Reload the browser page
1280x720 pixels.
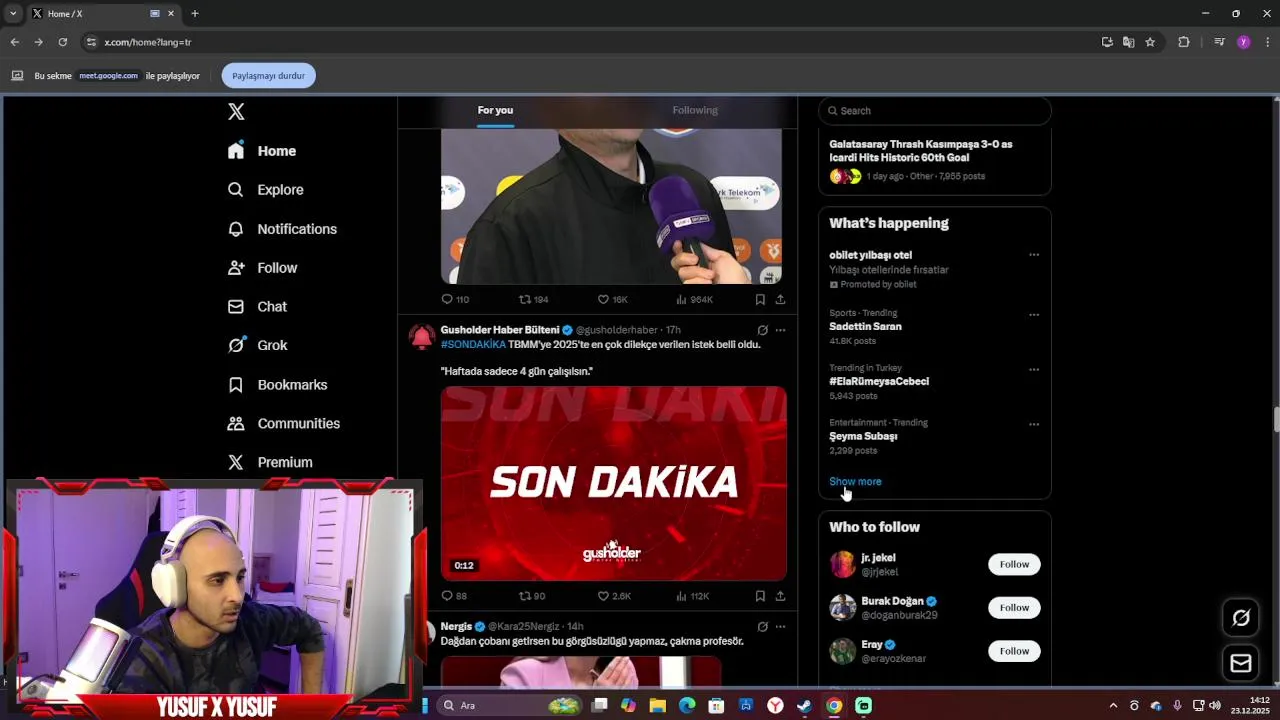62,42
